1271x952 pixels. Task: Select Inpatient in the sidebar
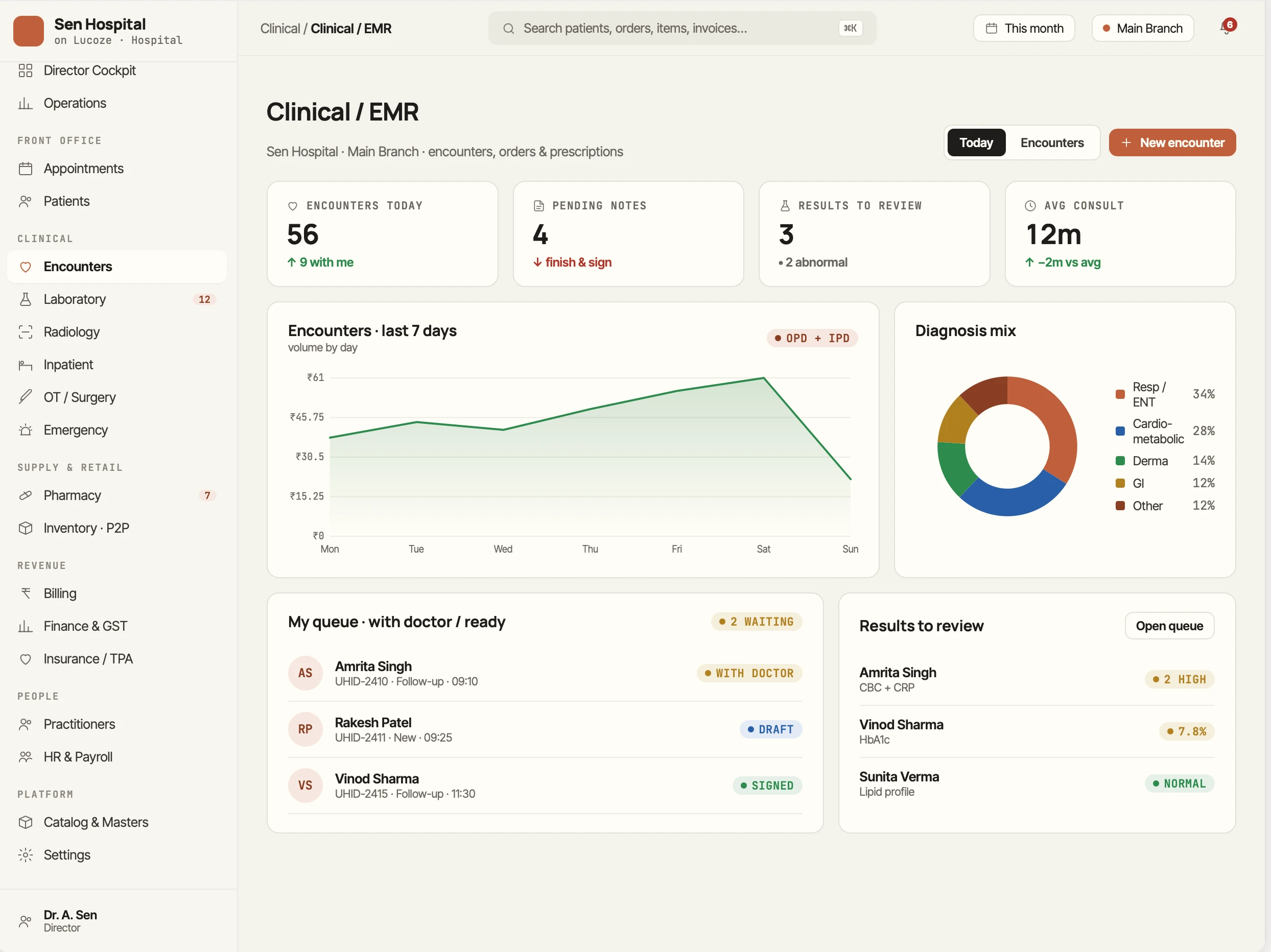point(117,365)
